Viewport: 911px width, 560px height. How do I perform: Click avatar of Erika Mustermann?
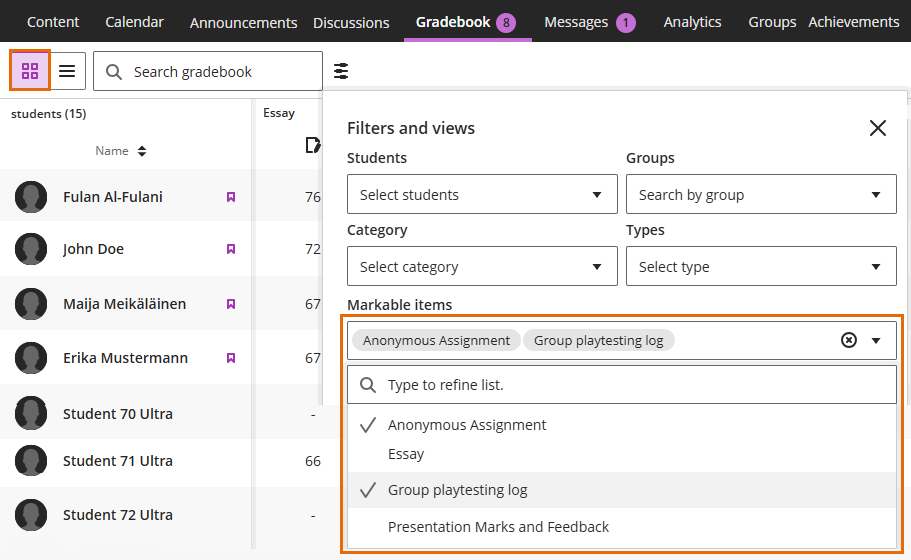coord(31,358)
